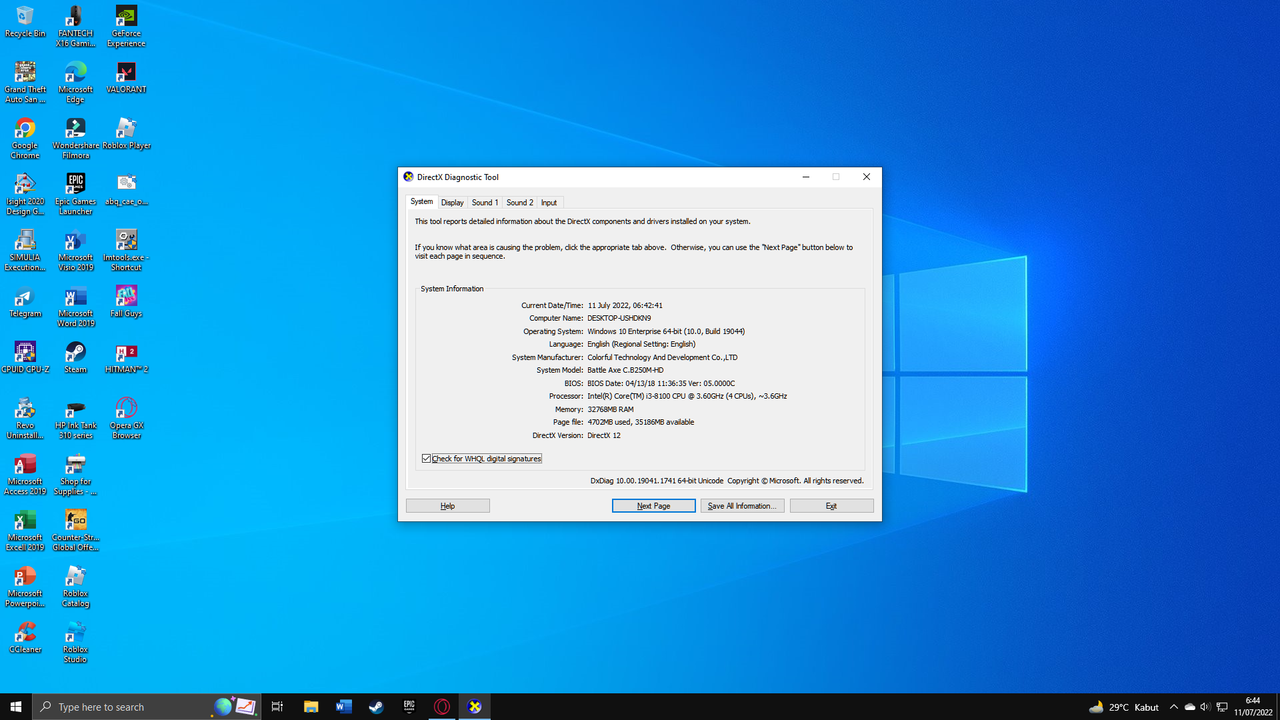Select the Fall Guys desktop icon
1280x720 pixels.
click(x=126, y=302)
